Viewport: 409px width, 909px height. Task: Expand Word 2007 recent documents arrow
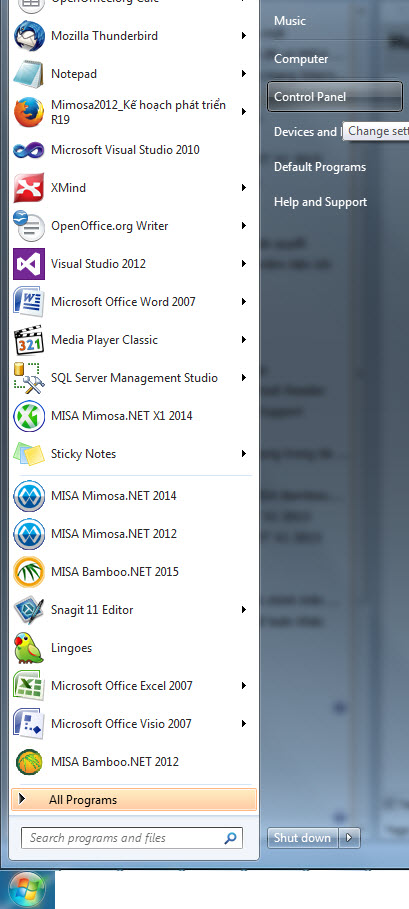(244, 302)
